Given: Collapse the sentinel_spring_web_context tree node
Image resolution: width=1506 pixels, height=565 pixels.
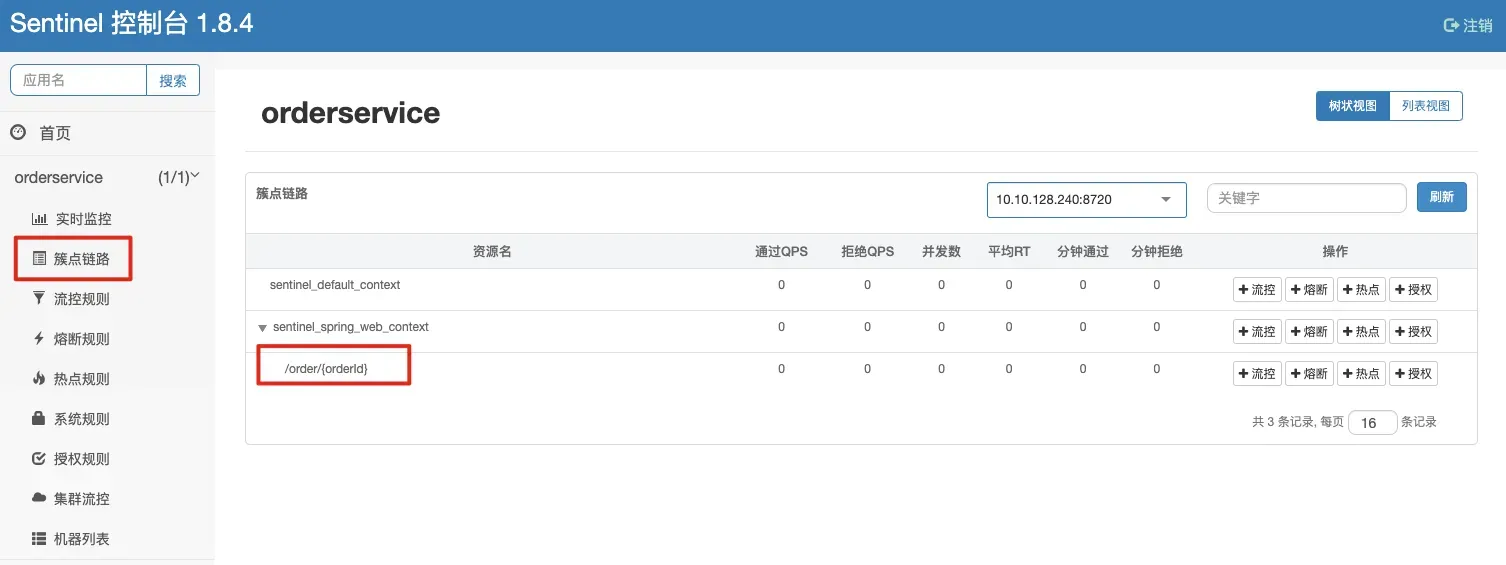Looking at the screenshot, I should coord(262,328).
